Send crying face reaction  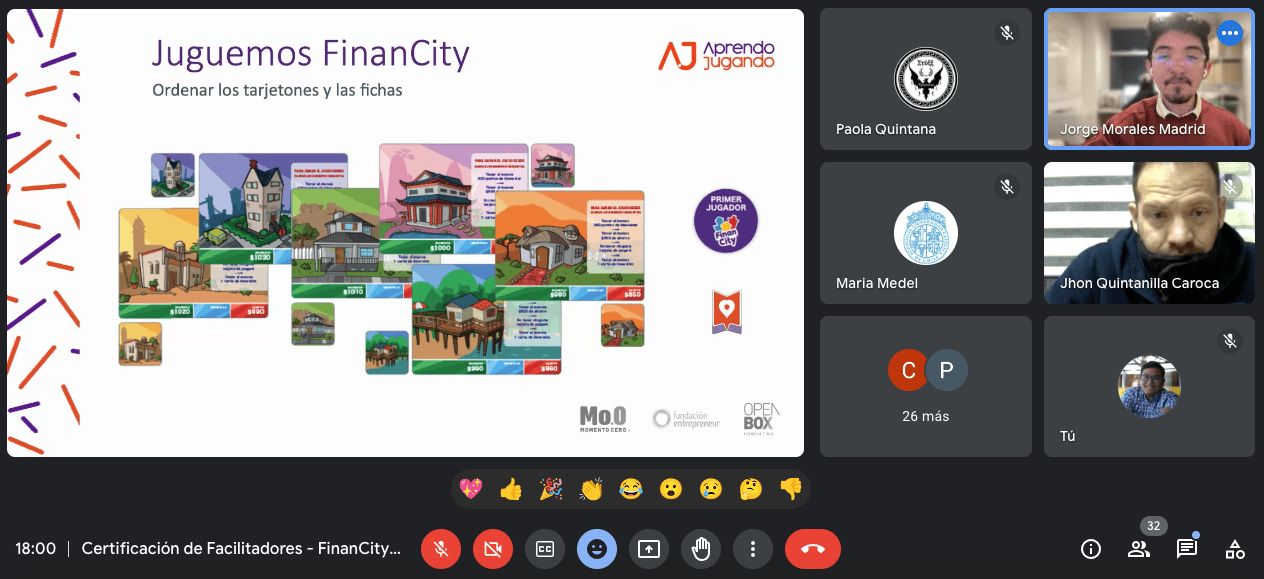pyautogui.click(x=711, y=489)
